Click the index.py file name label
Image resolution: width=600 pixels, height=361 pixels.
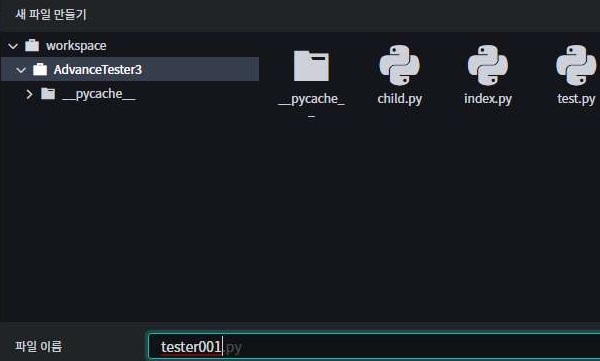point(488,99)
